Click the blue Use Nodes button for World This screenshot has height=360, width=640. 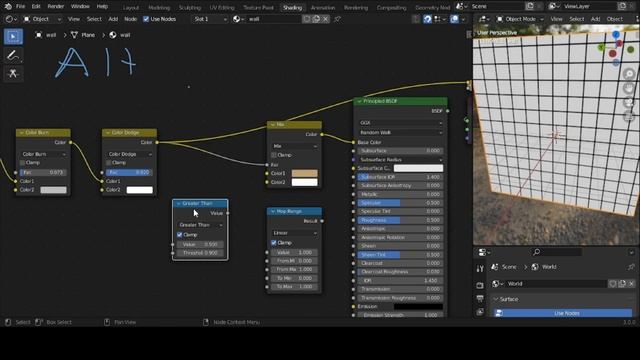pyautogui.click(x=563, y=313)
